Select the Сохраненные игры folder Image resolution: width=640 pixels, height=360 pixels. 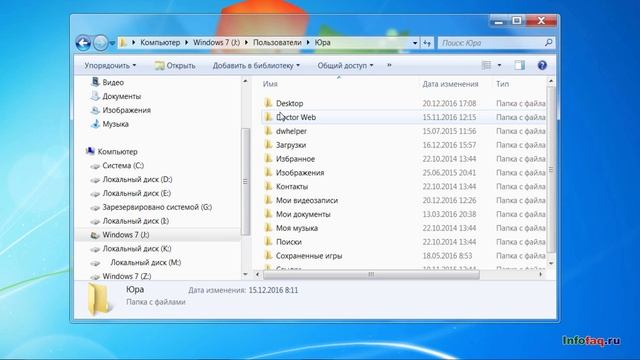point(309,256)
